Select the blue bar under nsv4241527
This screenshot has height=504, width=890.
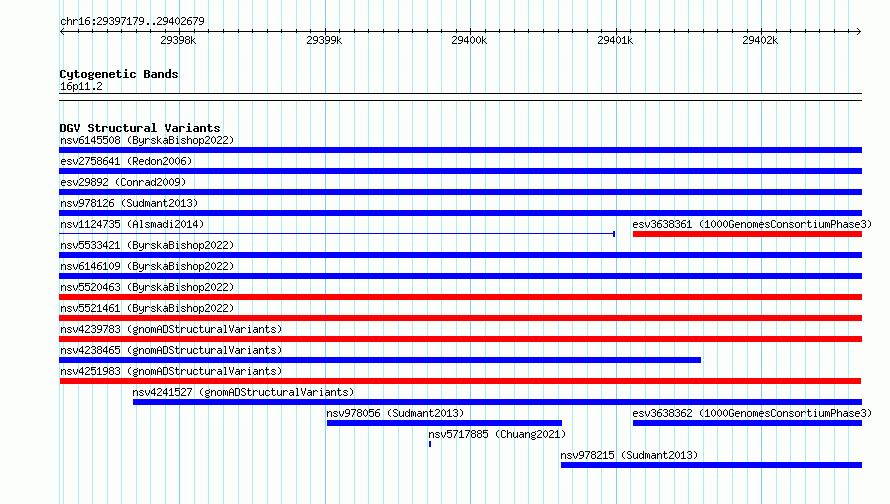pos(497,402)
